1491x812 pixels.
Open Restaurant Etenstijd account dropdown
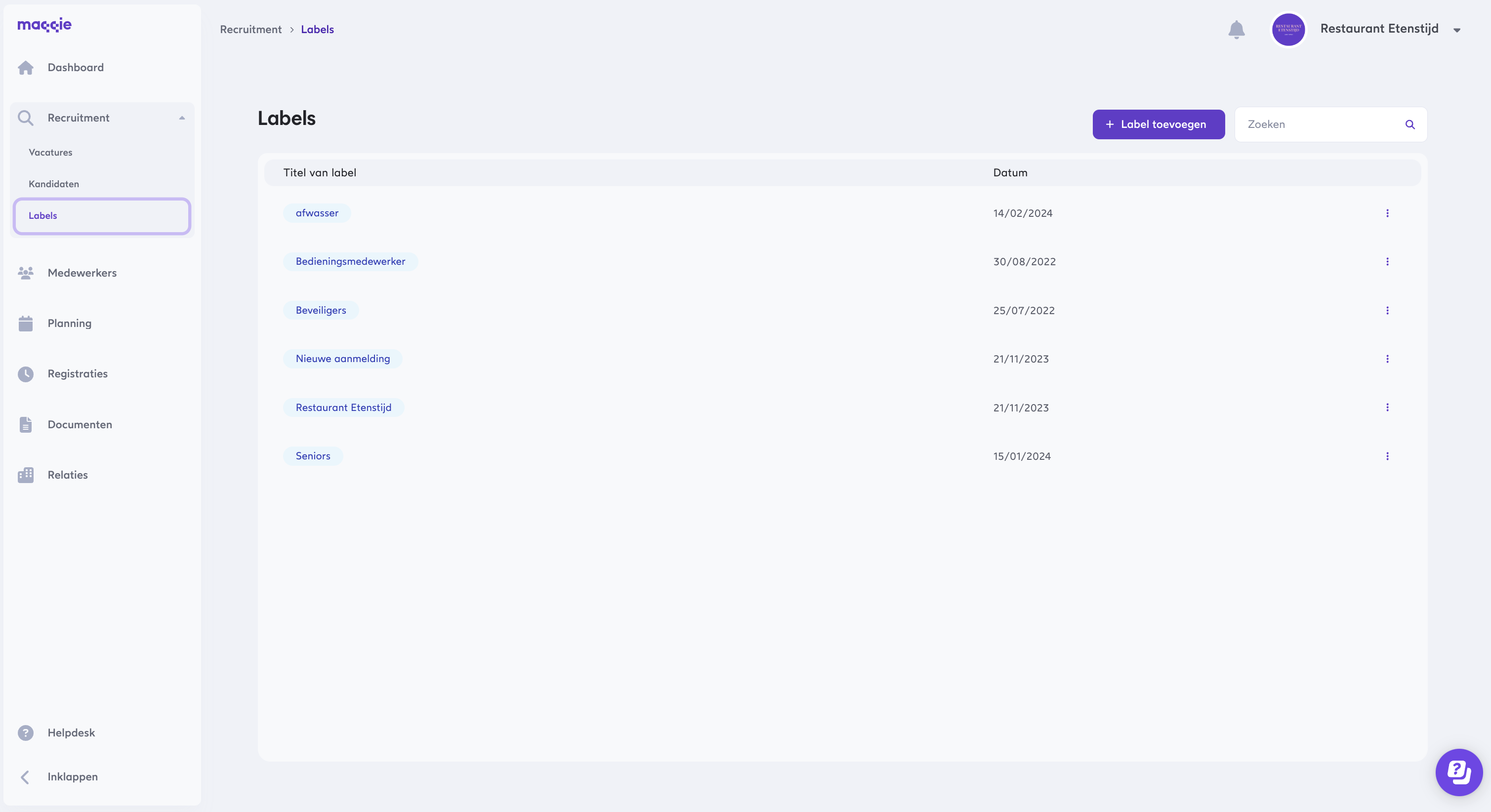coord(1456,30)
